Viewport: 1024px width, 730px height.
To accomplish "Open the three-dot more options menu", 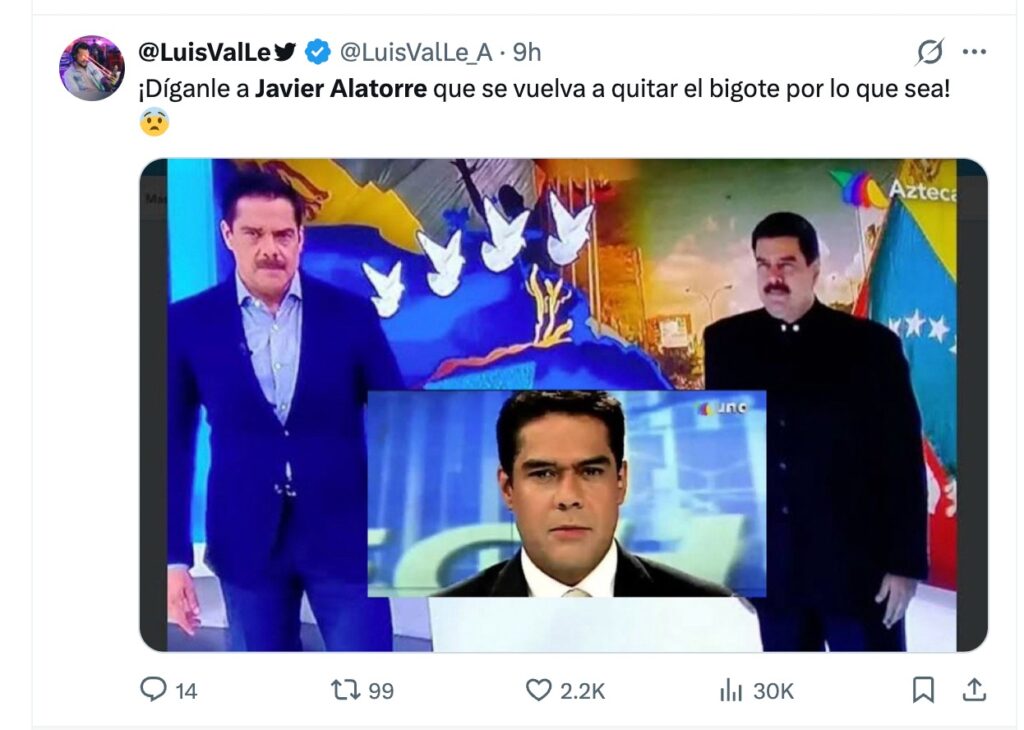I will [x=974, y=52].
